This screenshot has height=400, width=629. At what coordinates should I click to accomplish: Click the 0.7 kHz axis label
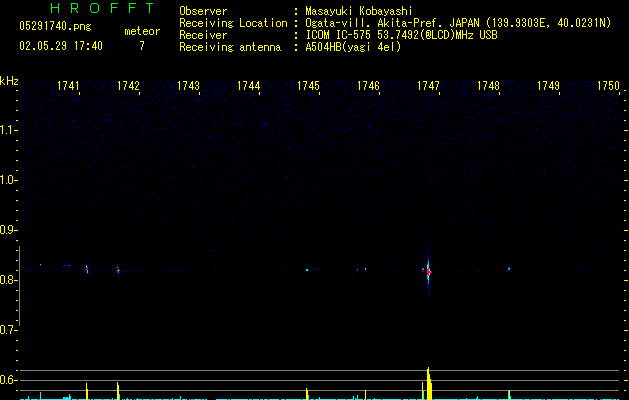click(8, 330)
